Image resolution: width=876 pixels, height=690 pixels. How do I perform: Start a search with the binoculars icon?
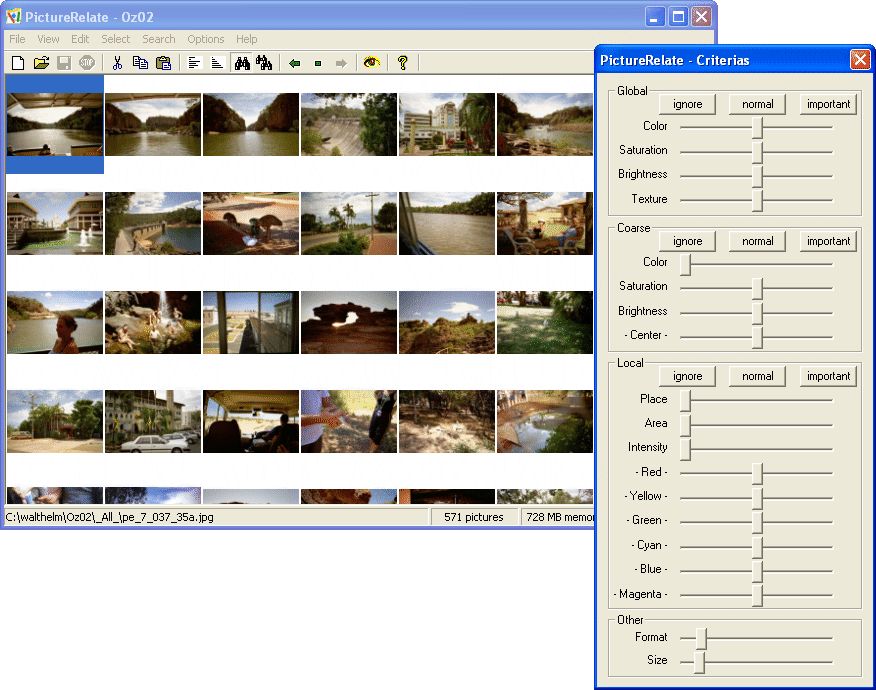tap(244, 62)
